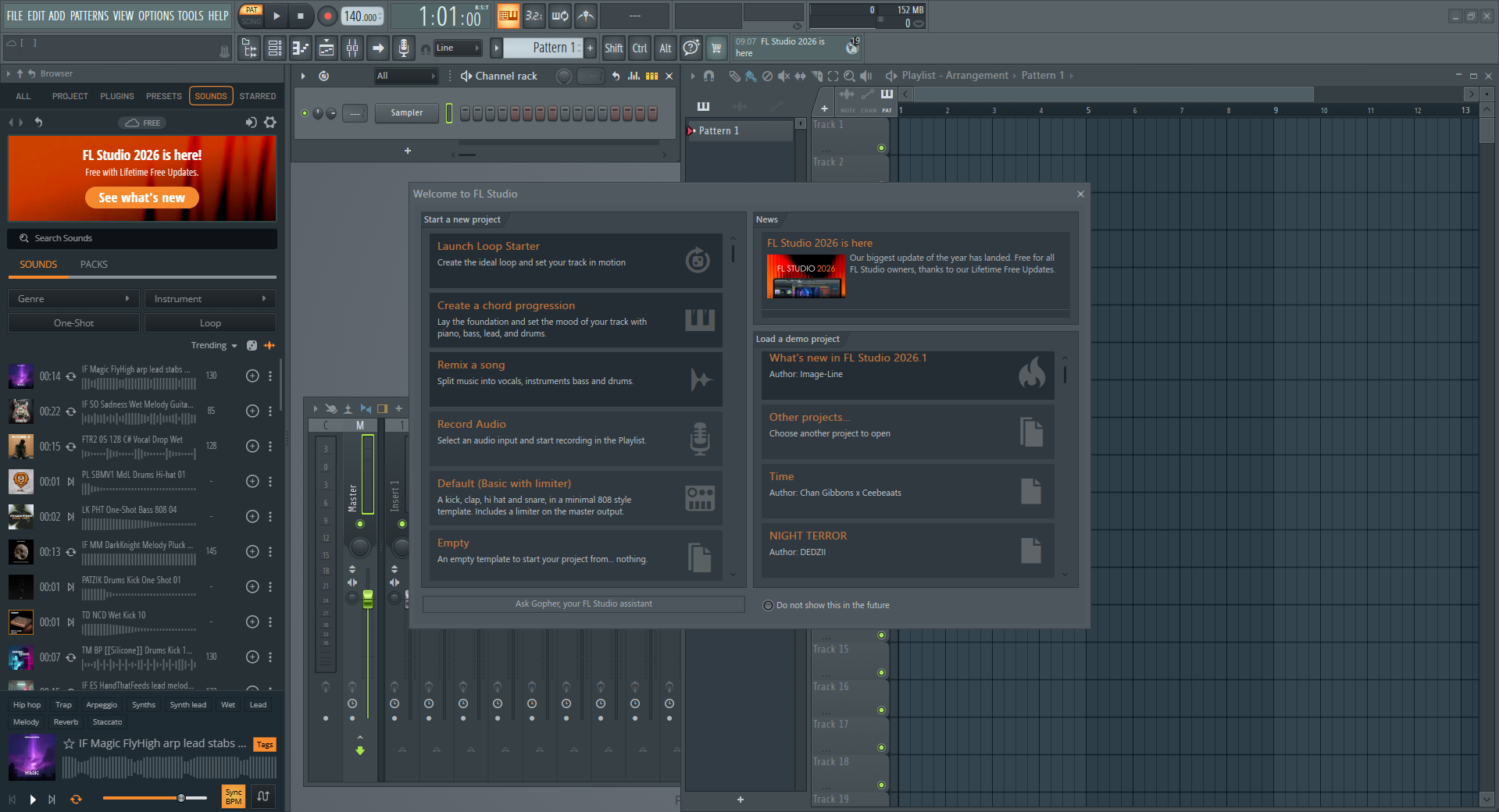Image resolution: width=1499 pixels, height=812 pixels.
Task: Open graph editor in Channel rack
Action: 634,76
